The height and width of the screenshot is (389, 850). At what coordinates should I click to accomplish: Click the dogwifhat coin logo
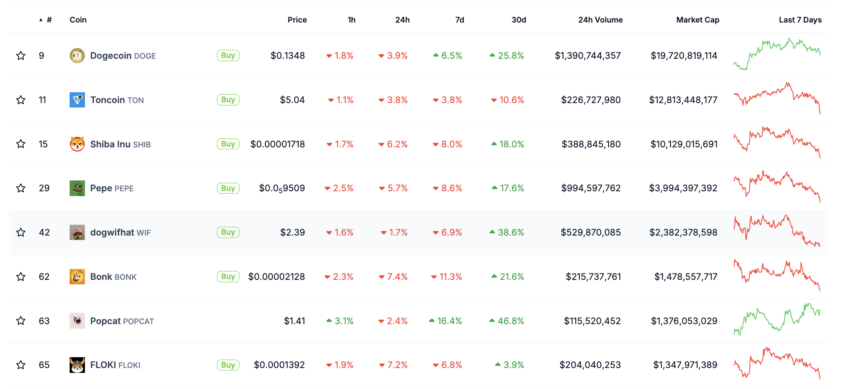click(x=77, y=232)
